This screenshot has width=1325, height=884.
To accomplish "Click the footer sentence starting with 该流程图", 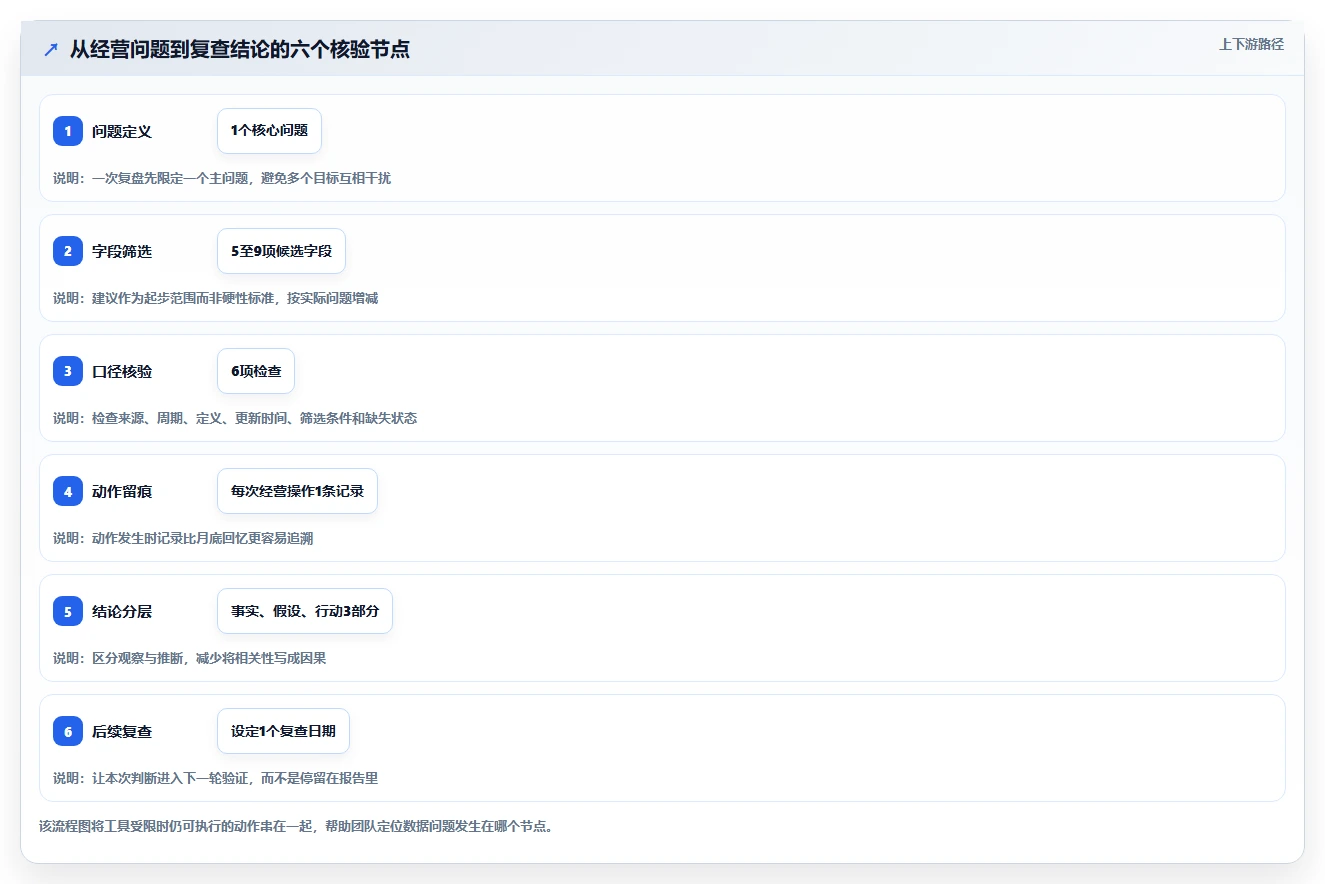I will tap(296, 827).
